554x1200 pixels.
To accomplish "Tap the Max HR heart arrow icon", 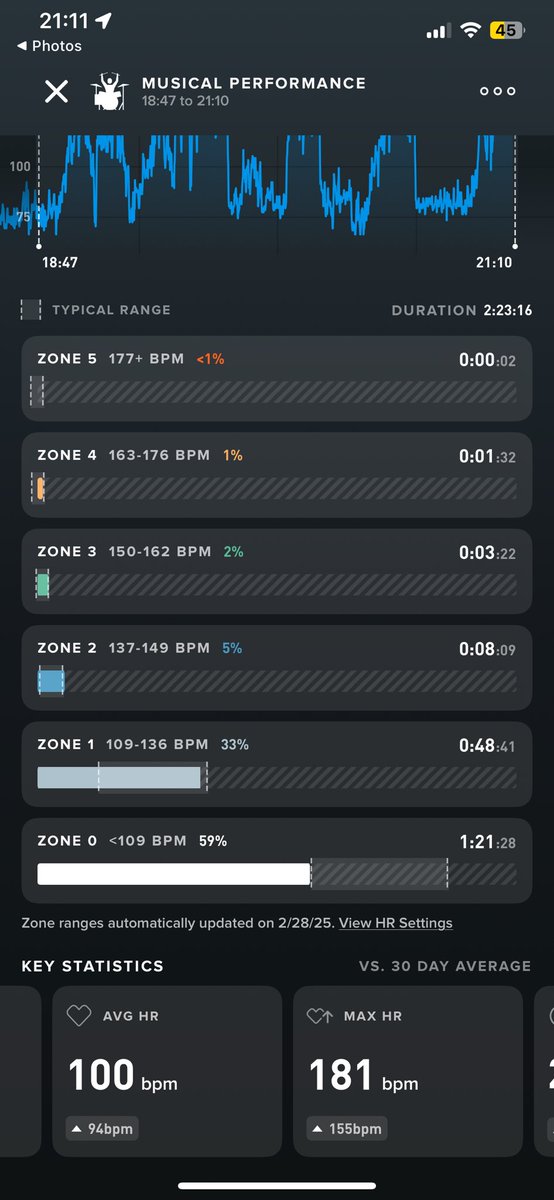I will (320, 1016).
